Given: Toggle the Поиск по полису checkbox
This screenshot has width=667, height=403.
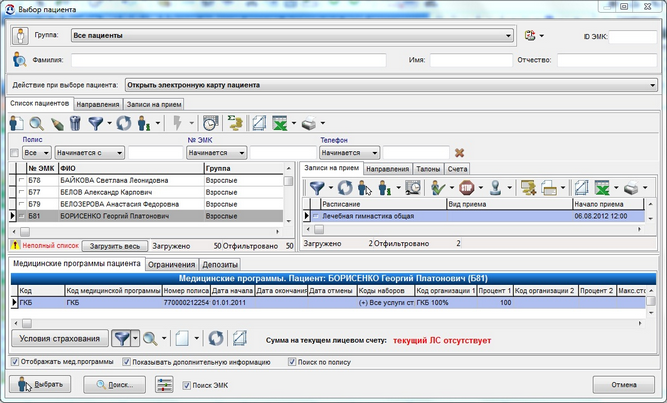Looking at the screenshot, I should [x=292, y=362].
